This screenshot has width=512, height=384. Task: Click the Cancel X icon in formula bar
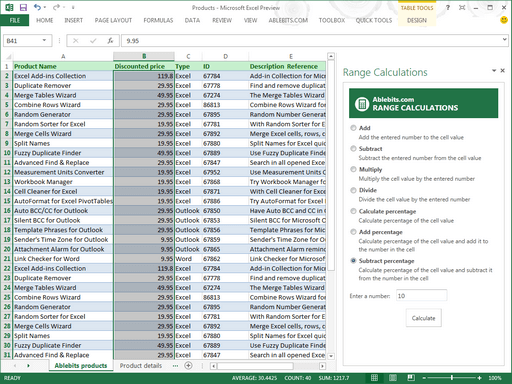pyautogui.click(x=76, y=41)
